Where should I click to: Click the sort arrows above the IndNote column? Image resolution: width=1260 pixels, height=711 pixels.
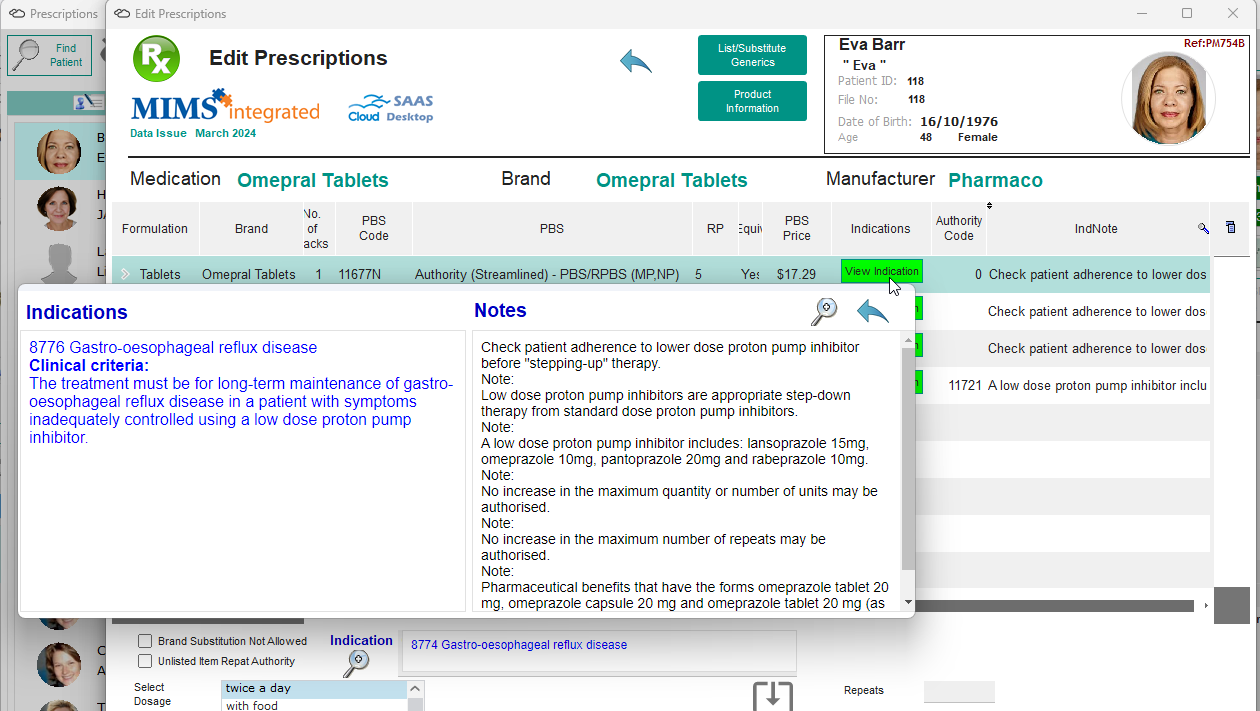989,206
